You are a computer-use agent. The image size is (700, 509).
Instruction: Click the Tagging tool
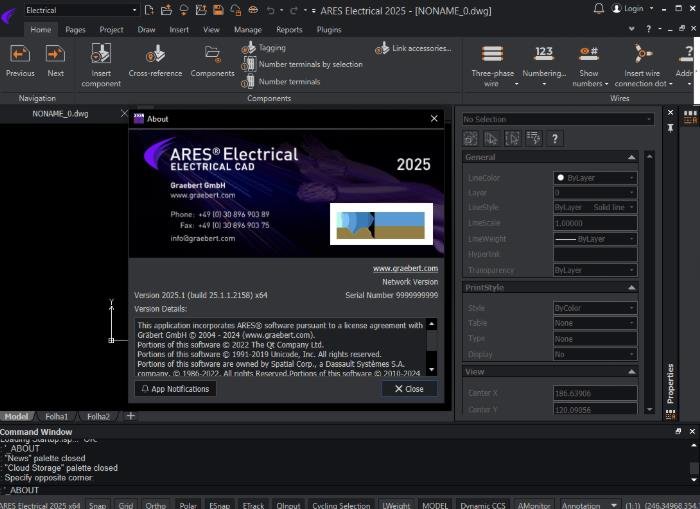point(264,48)
